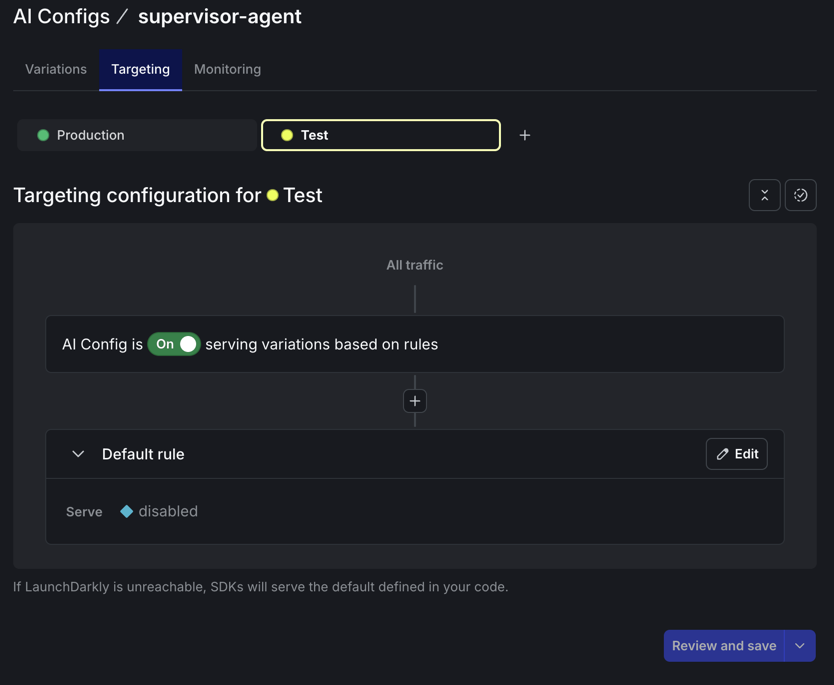Screen dimensions: 834x685
Task: Click the collapse all rules icon
Action: (764, 195)
